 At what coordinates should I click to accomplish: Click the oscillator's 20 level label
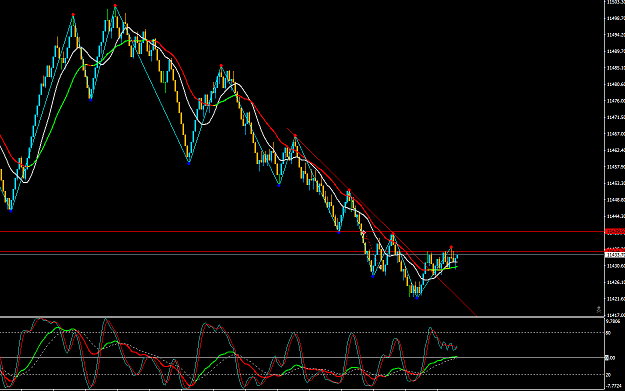(x=608, y=375)
